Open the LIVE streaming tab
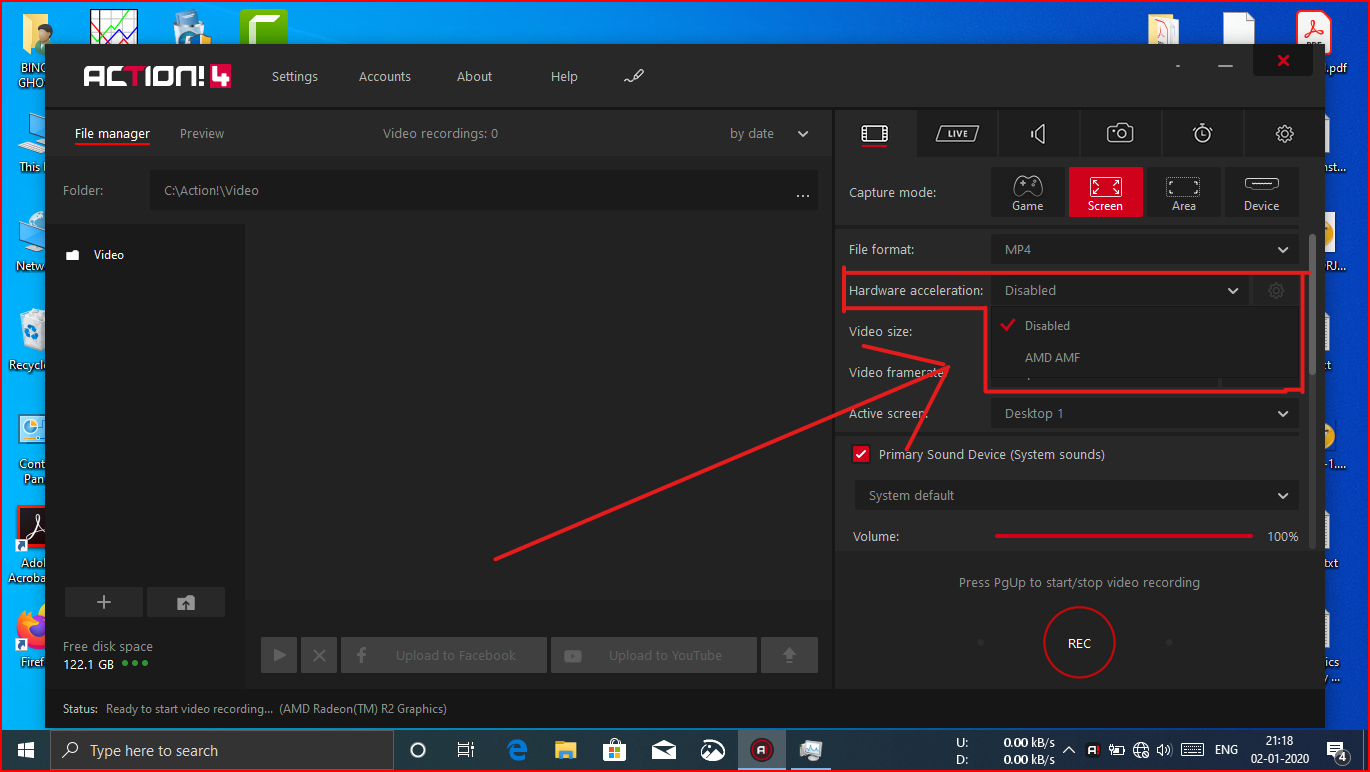This screenshot has height=772, width=1370. point(957,133)
